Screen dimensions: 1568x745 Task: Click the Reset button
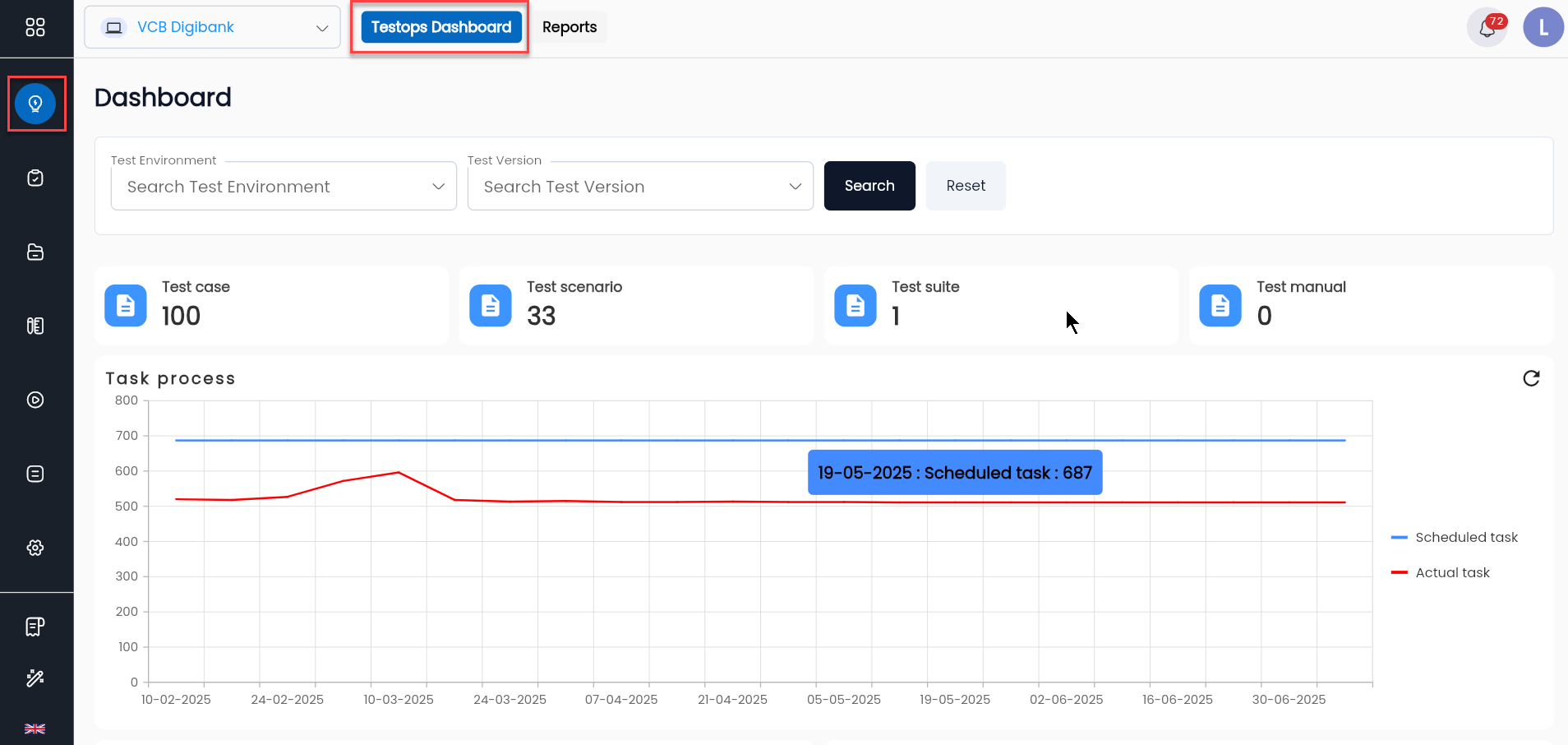(x=965, y=185)
